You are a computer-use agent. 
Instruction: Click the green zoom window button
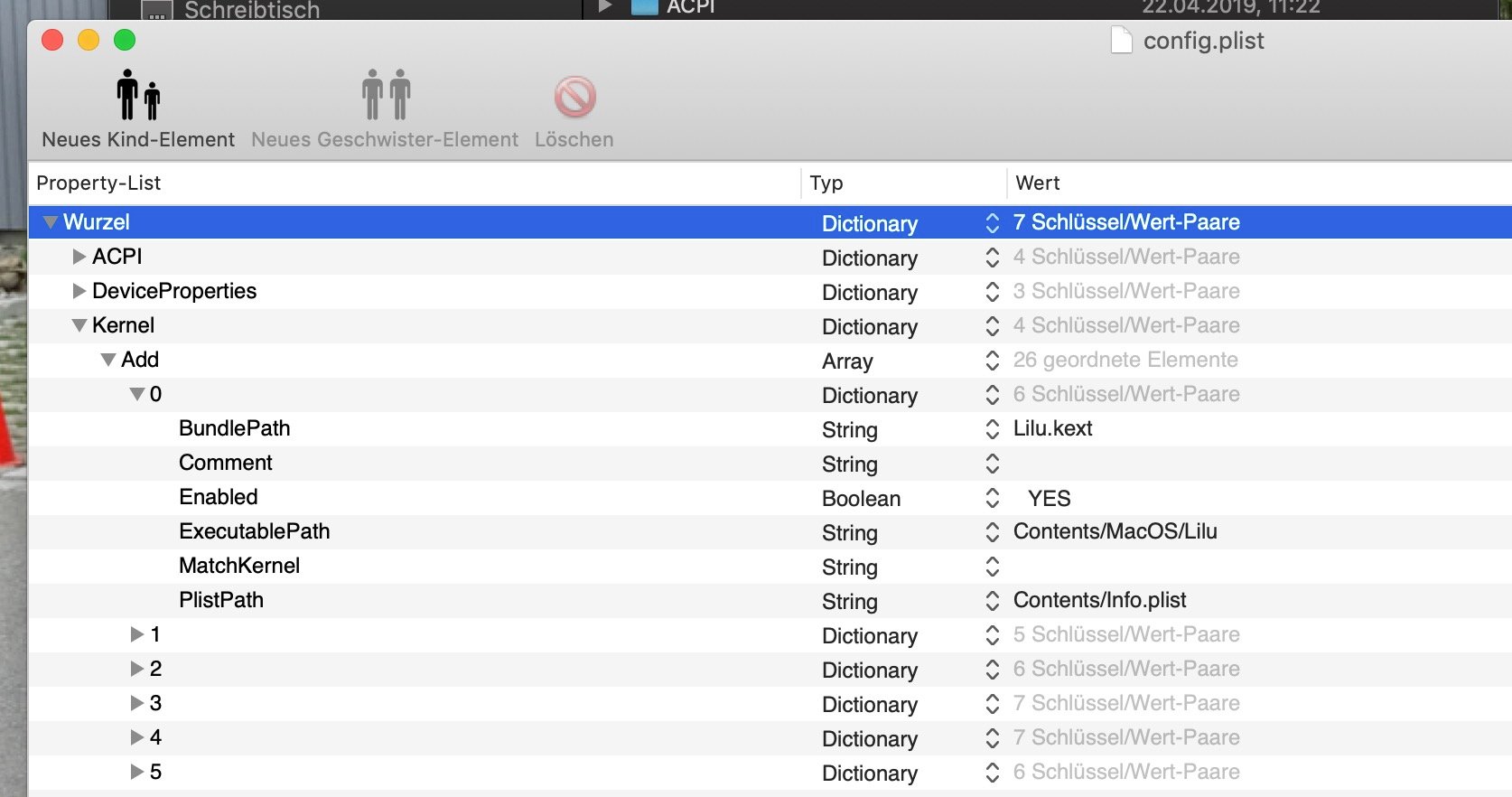125,41
